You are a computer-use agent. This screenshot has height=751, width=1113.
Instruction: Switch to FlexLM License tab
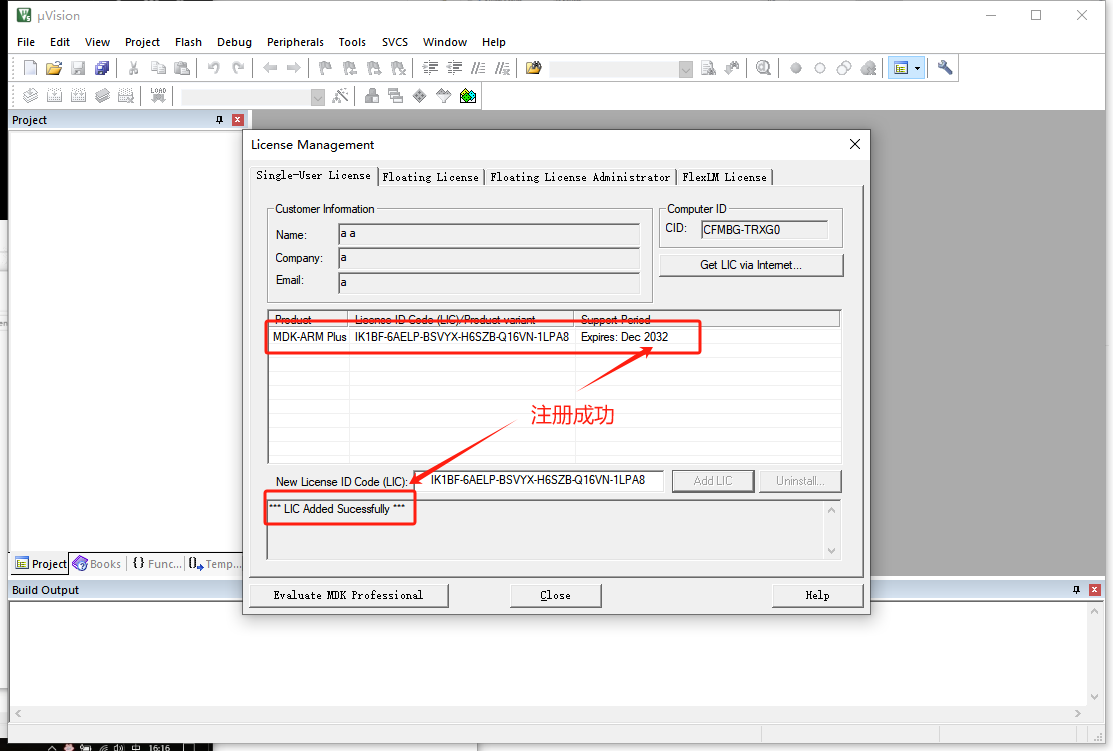(x=724, y=177)
